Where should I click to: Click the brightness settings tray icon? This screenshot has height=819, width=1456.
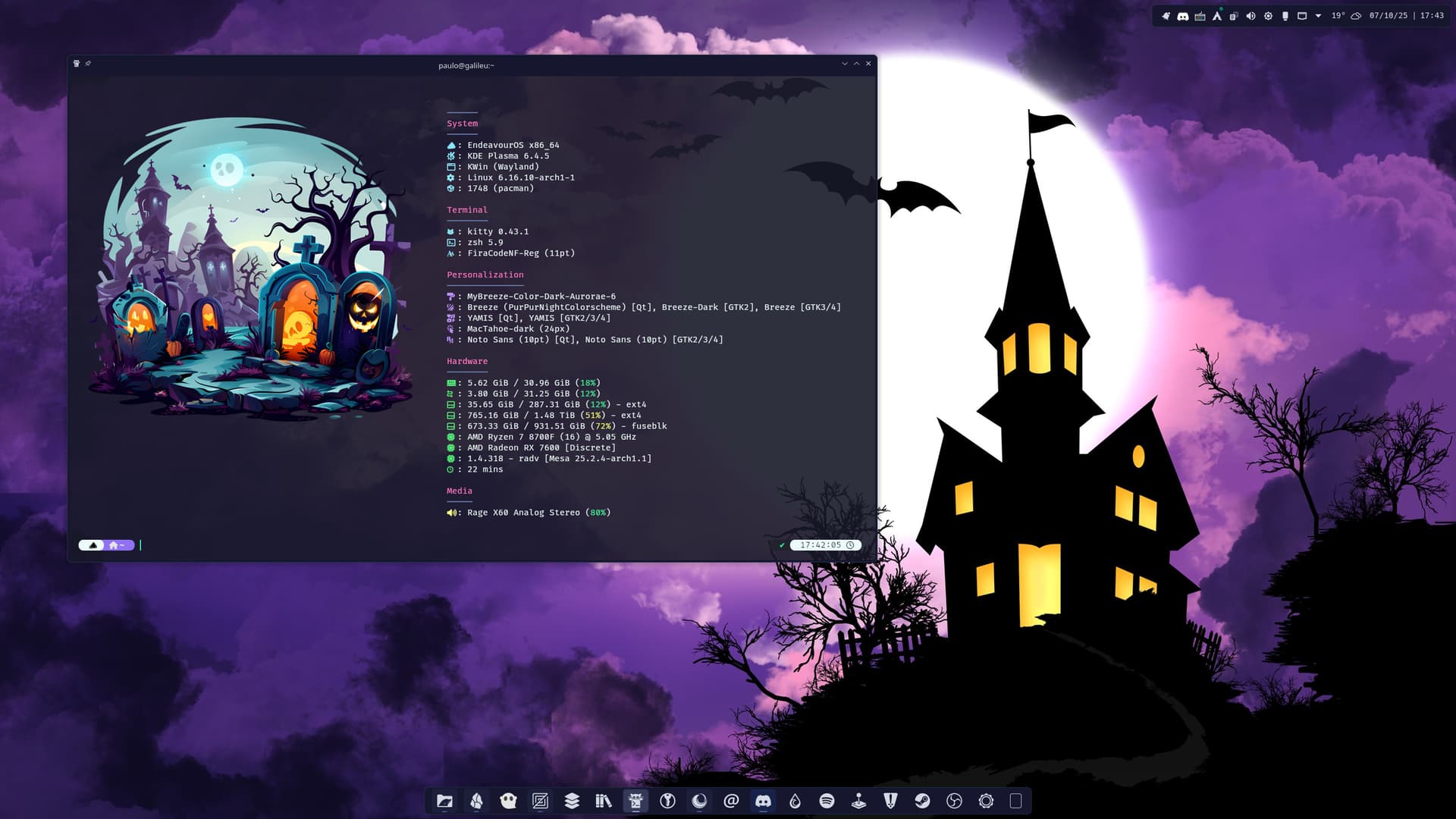tap(1268, 16)
